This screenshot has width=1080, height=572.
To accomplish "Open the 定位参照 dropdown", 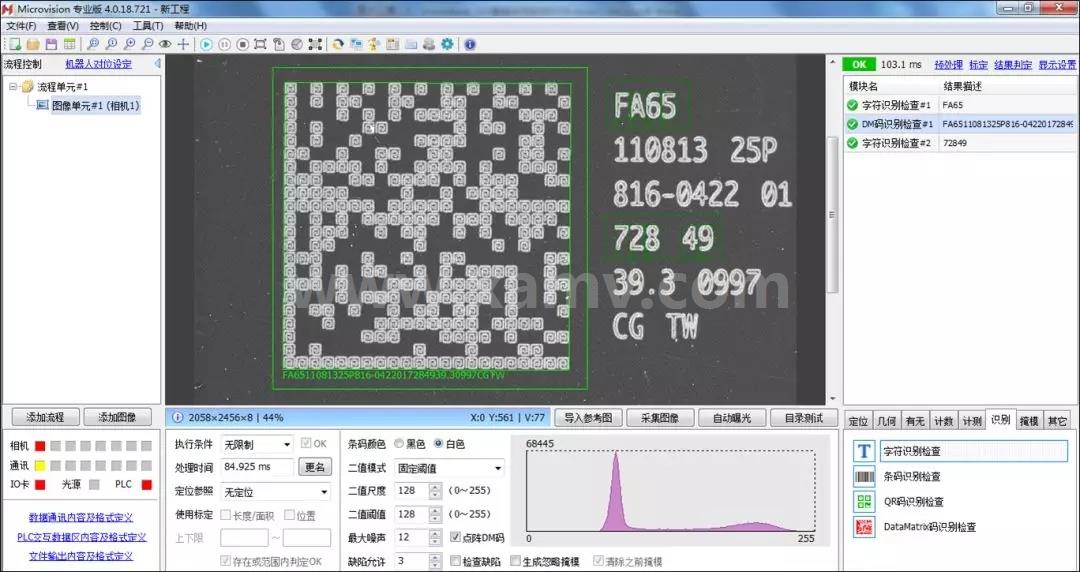I will [276, 492].
